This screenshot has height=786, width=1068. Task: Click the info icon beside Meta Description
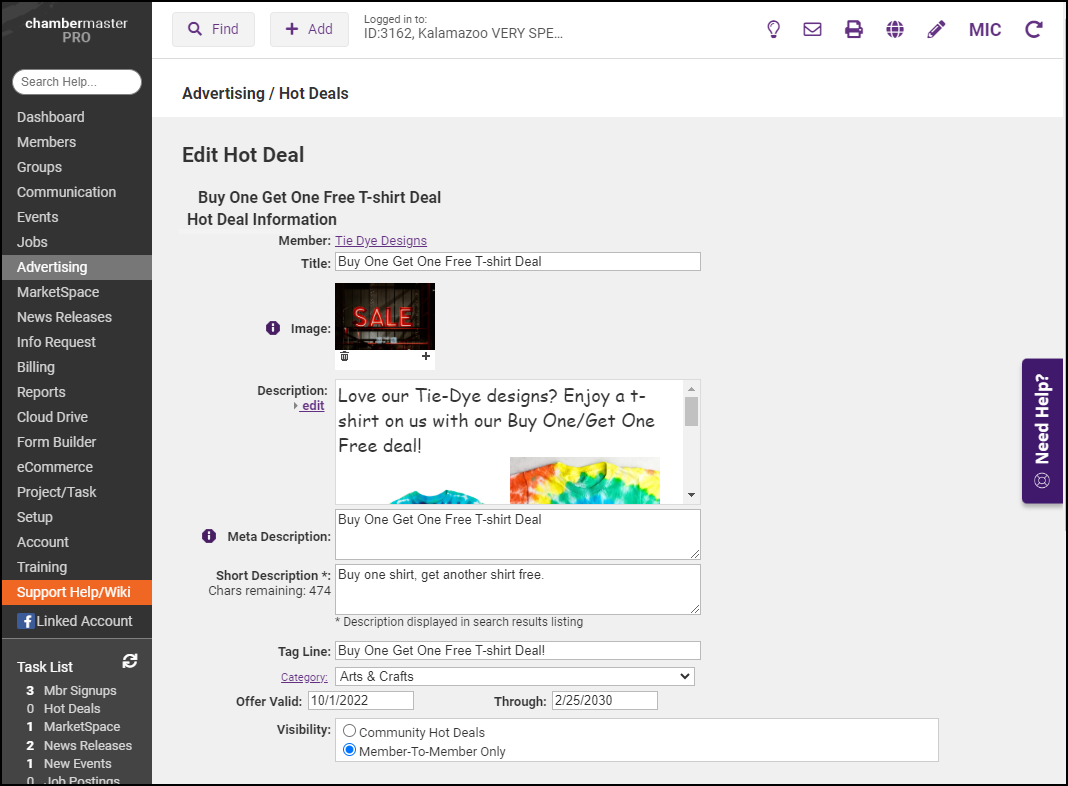209,536
